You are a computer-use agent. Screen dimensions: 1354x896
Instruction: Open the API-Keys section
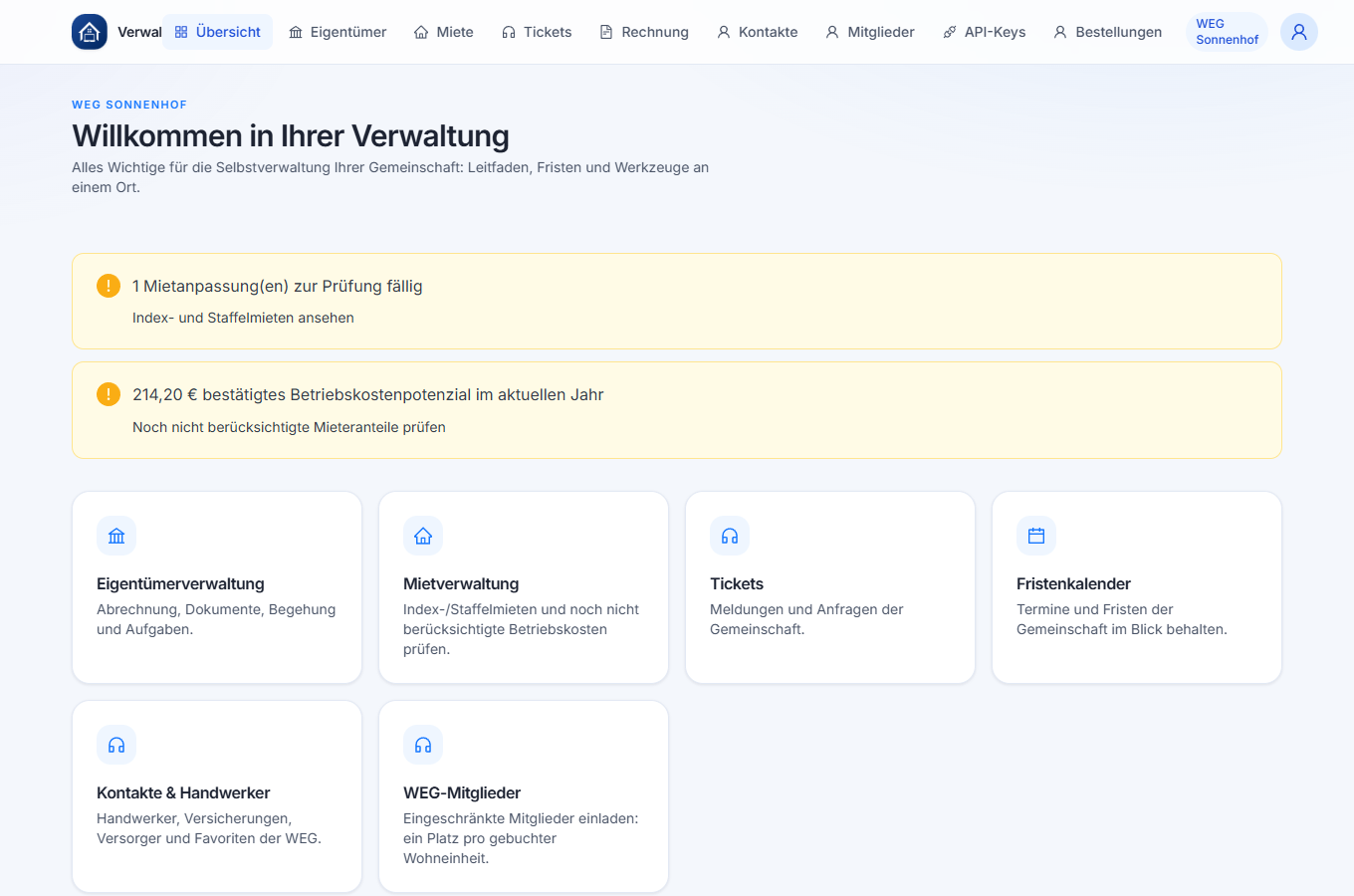(x=984, y=32)
